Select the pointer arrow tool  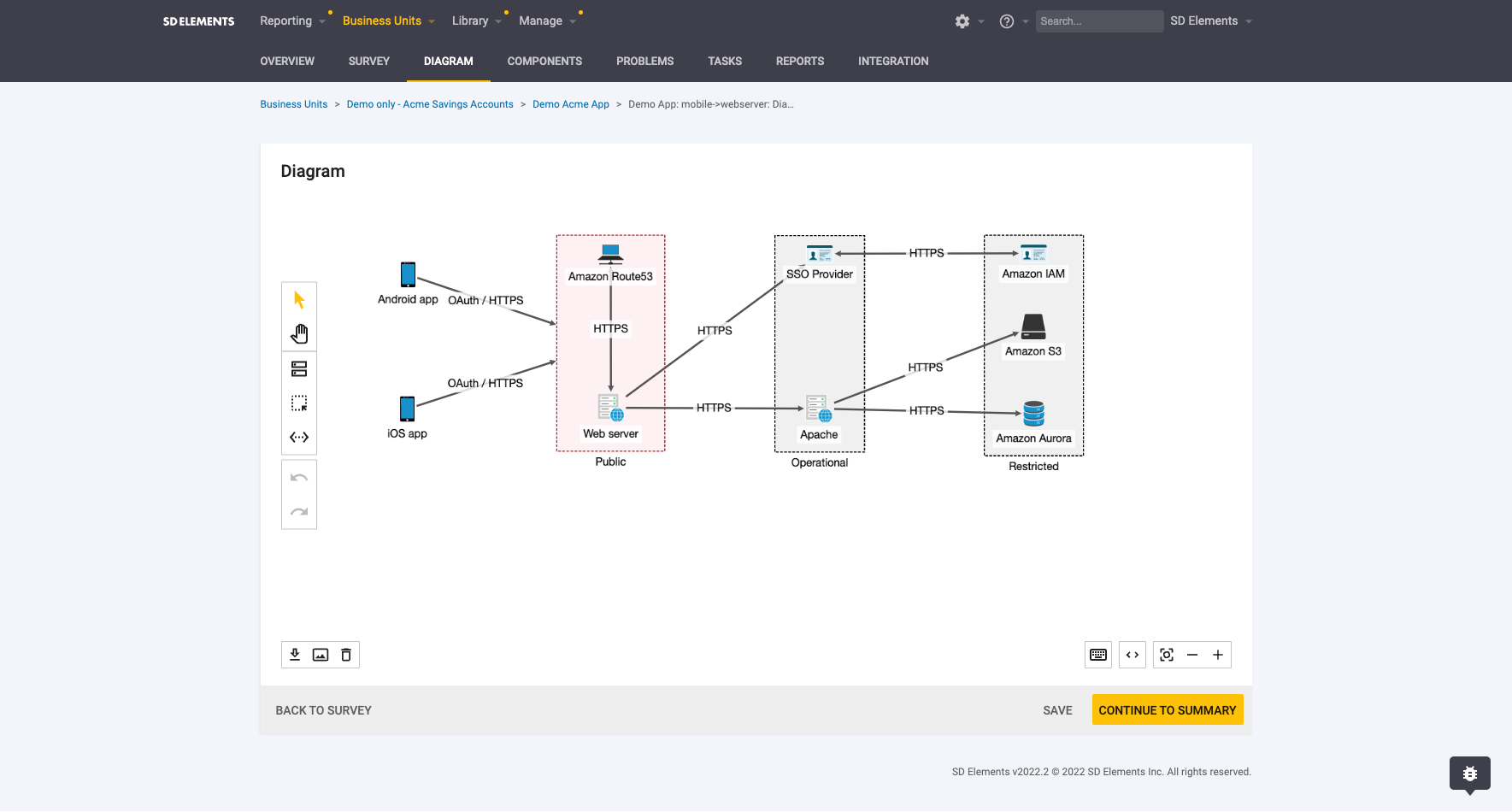(299, 300)
